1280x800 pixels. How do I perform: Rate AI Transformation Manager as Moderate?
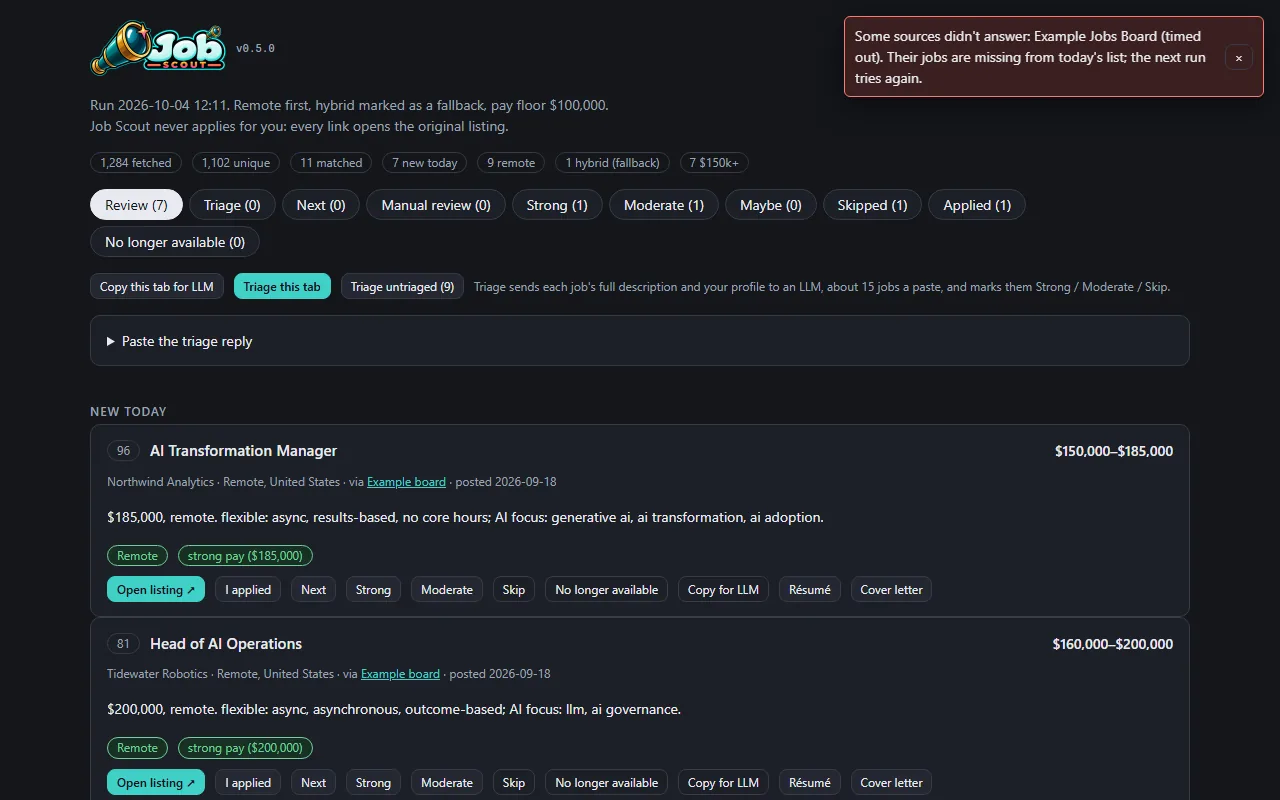(x=447, y=590)
